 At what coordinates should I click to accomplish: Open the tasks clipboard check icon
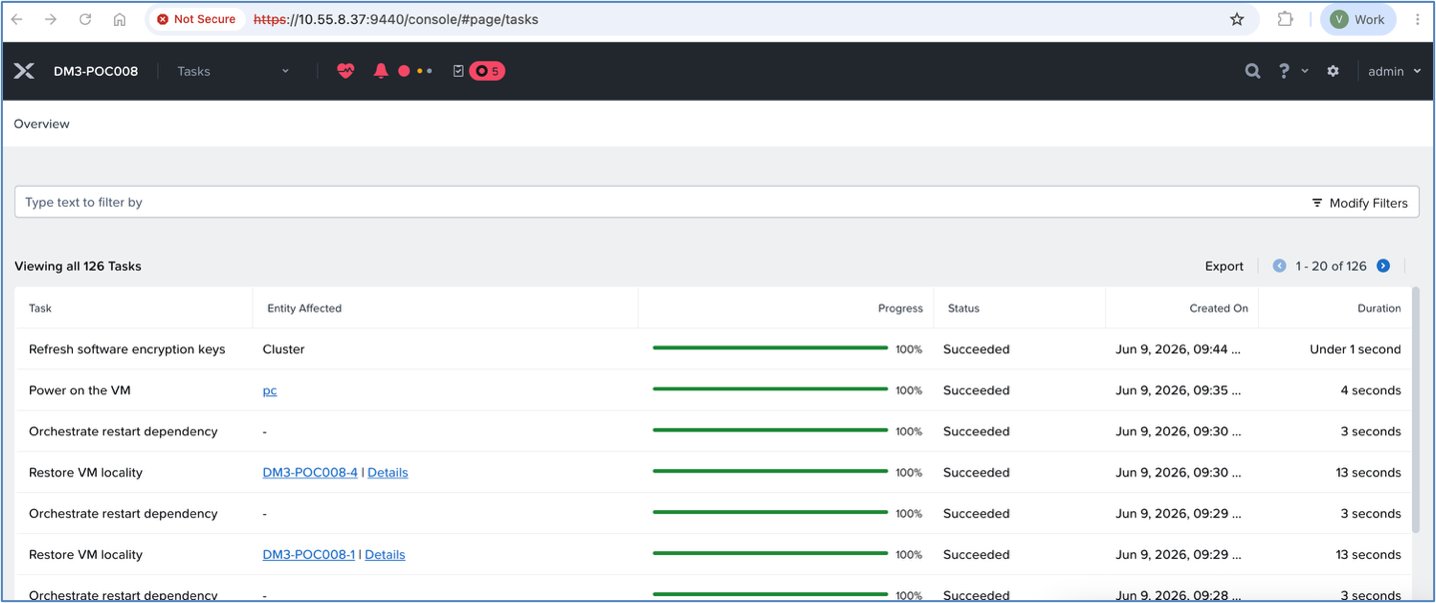458,71
